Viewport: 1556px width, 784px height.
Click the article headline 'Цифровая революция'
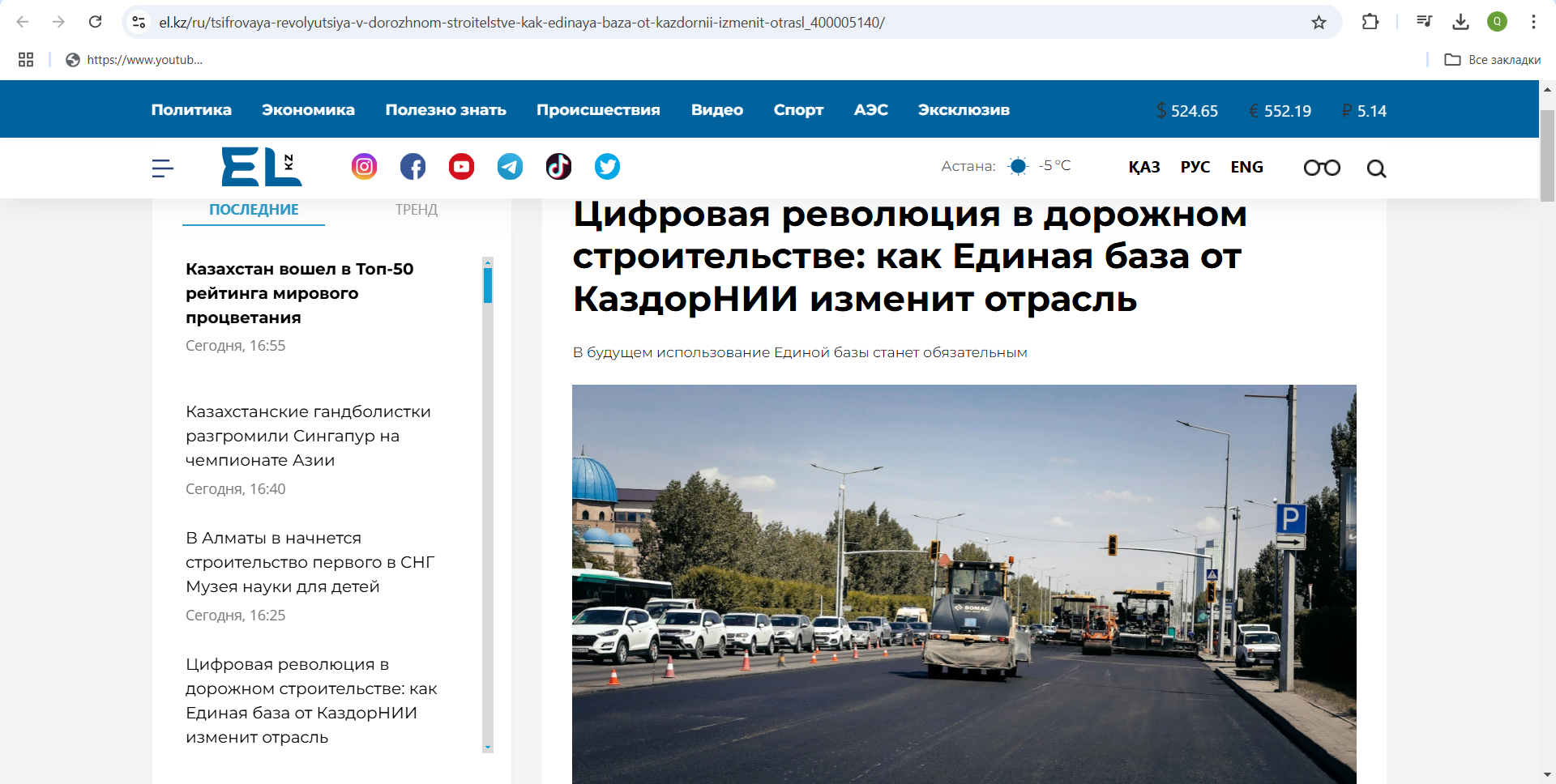(x=909, y=257)
